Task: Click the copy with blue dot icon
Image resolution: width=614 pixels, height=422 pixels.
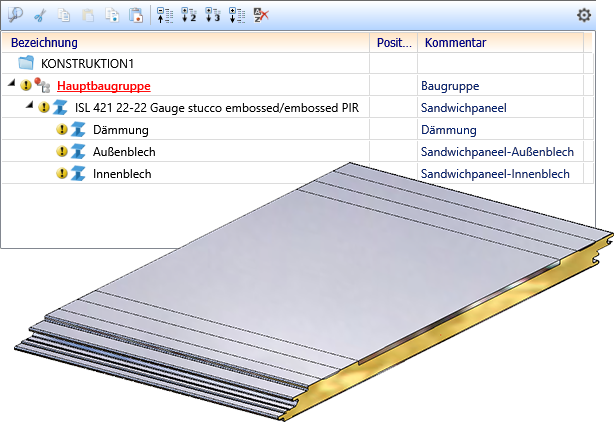Action: (112, 15)
